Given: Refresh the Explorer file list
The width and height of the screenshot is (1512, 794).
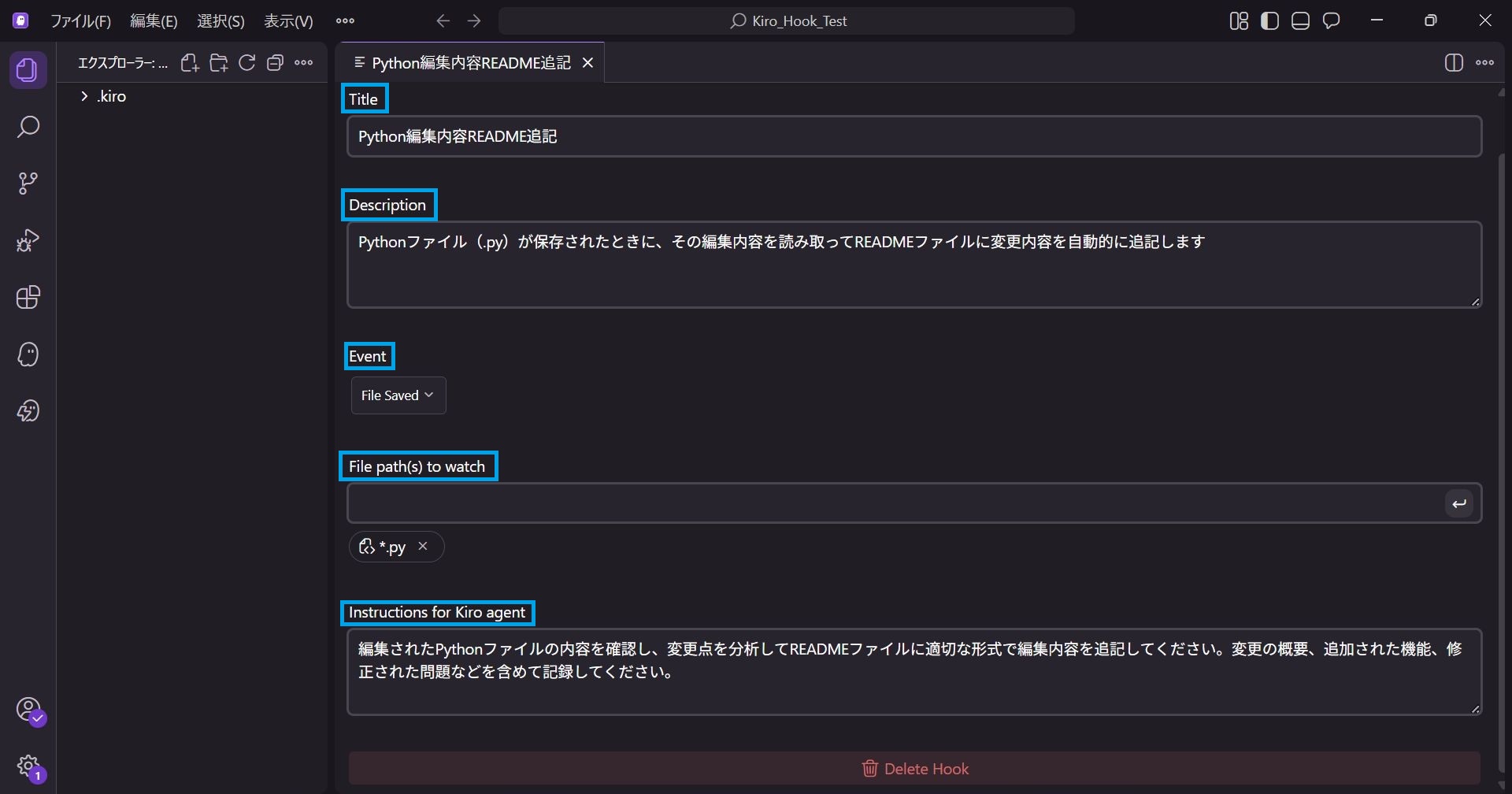Looking at the screenshot, I should [x=246, y=62].
